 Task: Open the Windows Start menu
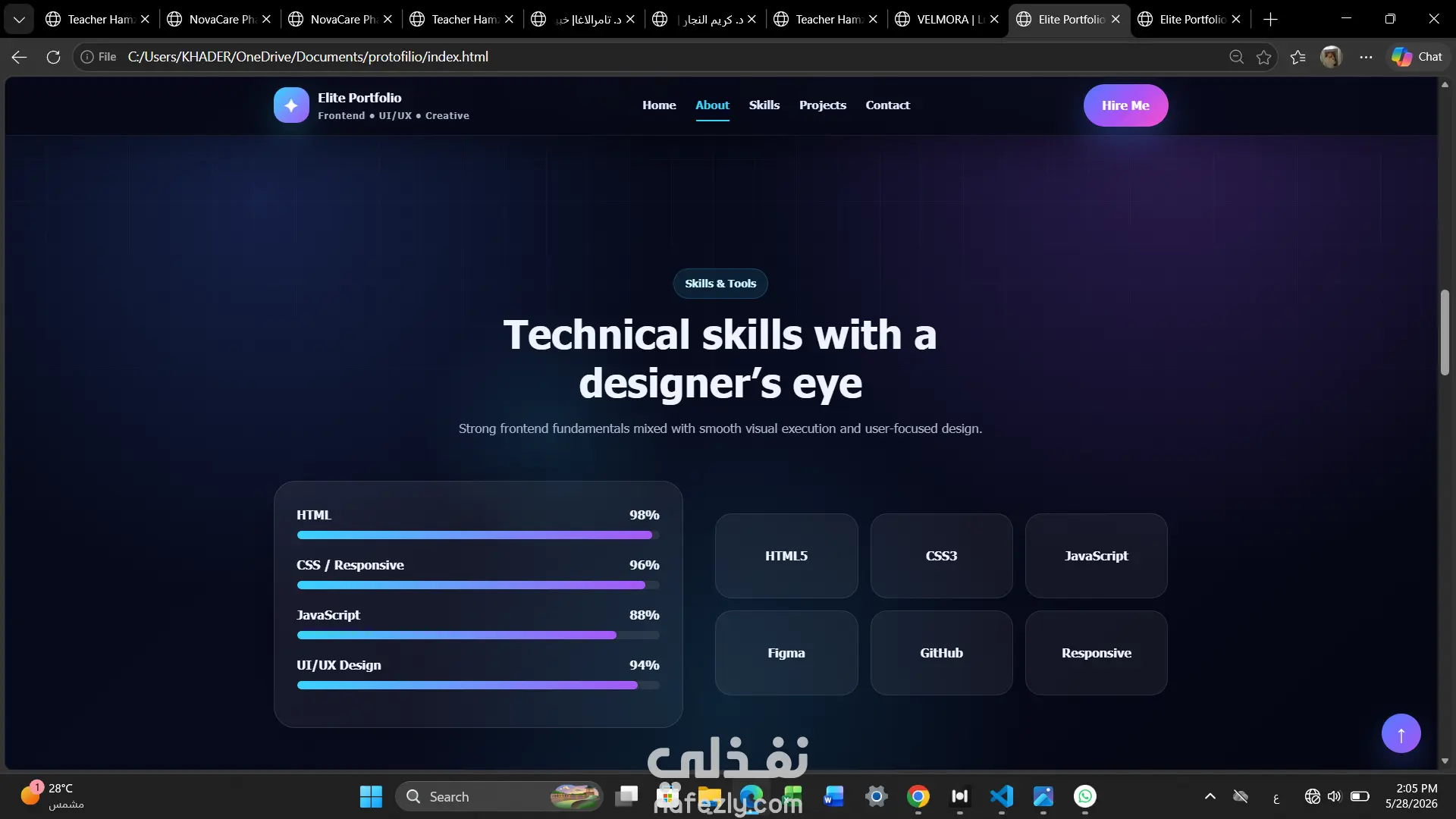(371, 796)
